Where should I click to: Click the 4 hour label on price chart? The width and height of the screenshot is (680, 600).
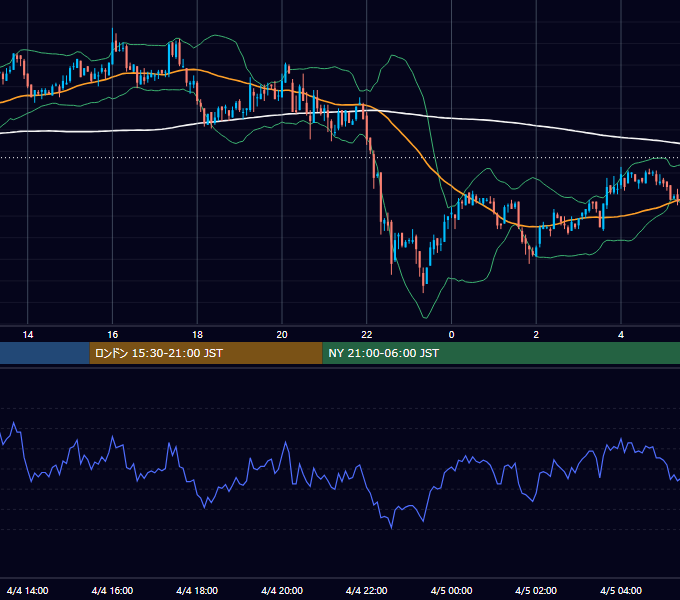click(x=621, y=335)
